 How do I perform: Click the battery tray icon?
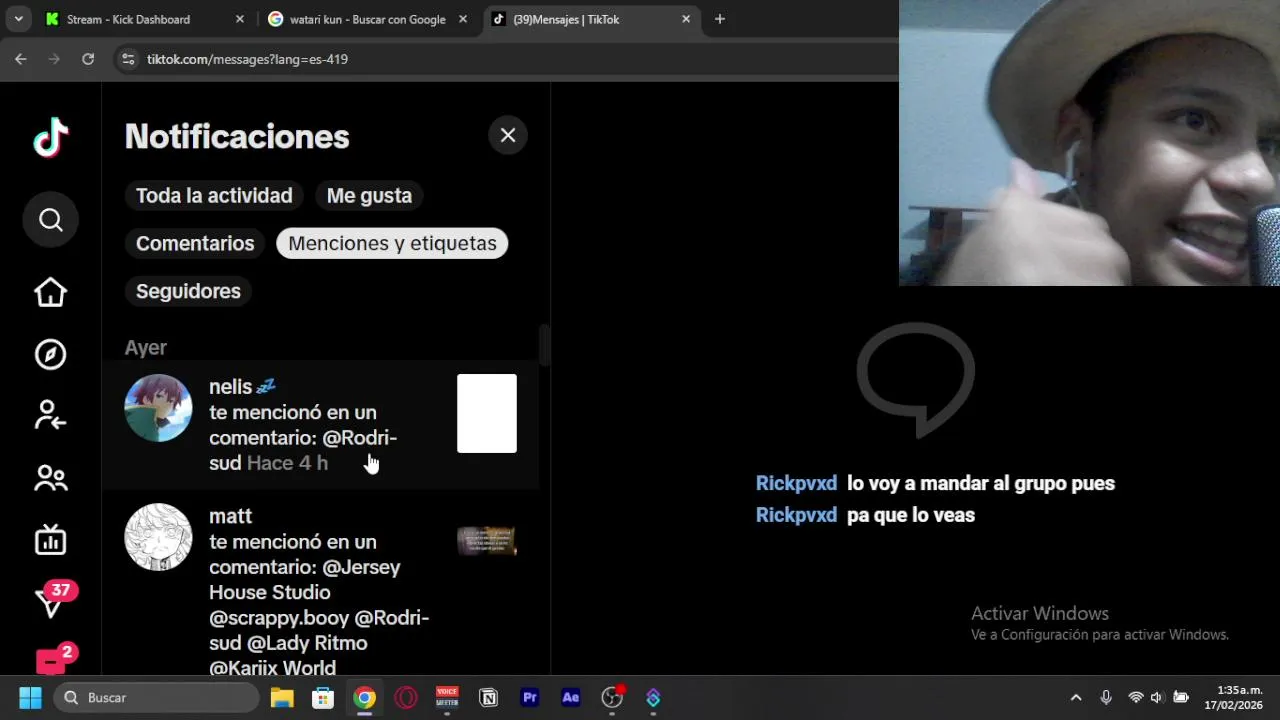1181,698
